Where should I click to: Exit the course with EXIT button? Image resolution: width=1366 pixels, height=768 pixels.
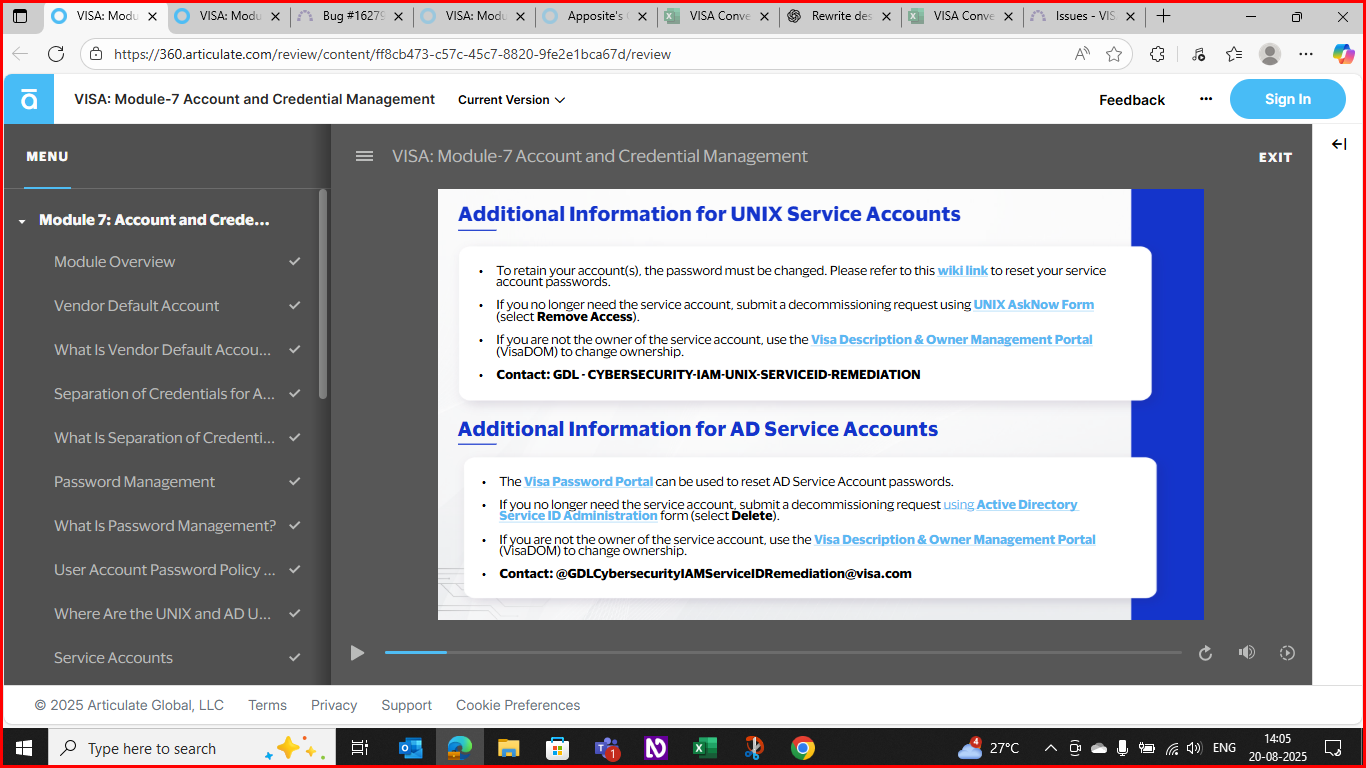(x=1275, y=157)
